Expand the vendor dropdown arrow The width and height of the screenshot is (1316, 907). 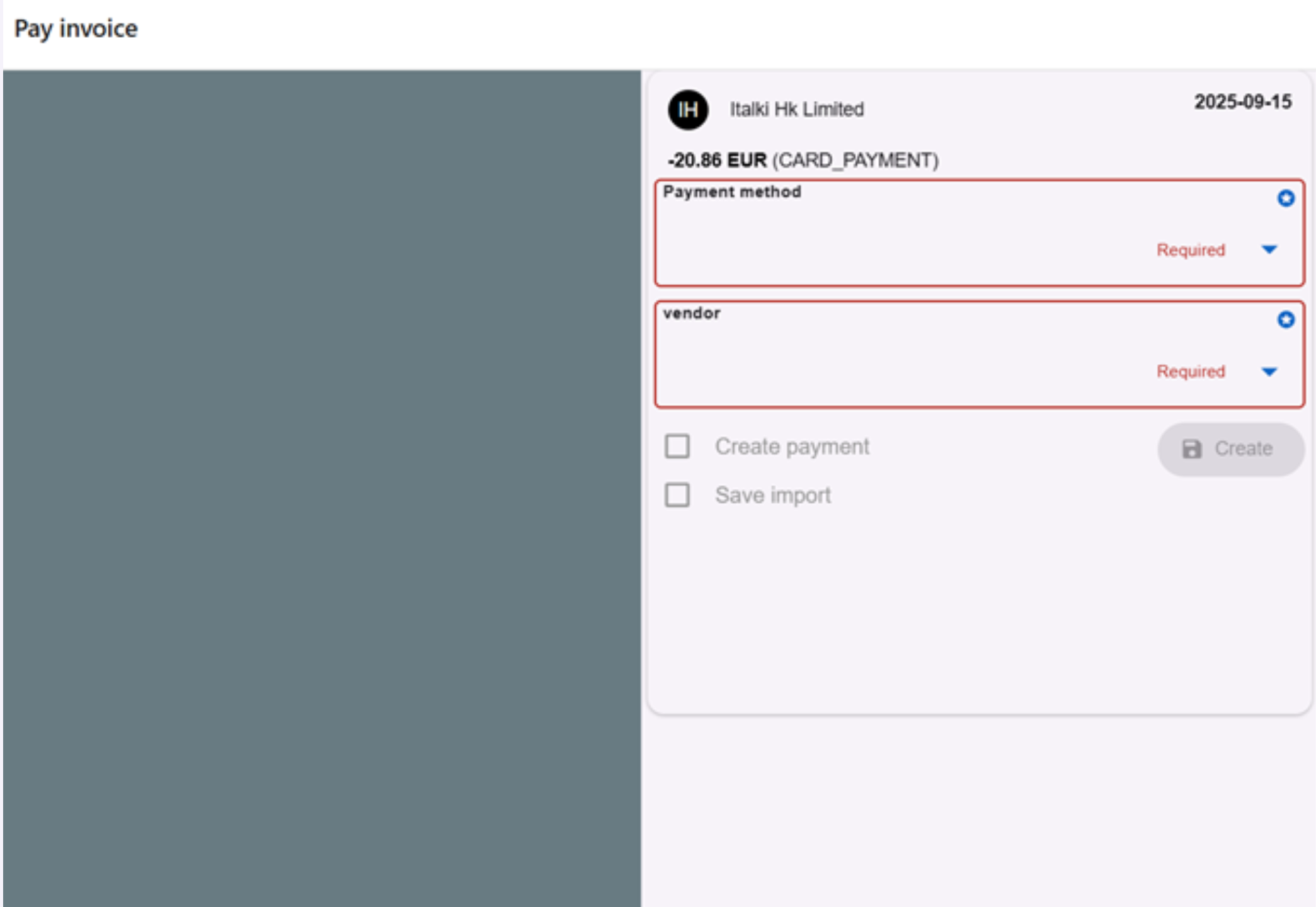coord(1269,372)
